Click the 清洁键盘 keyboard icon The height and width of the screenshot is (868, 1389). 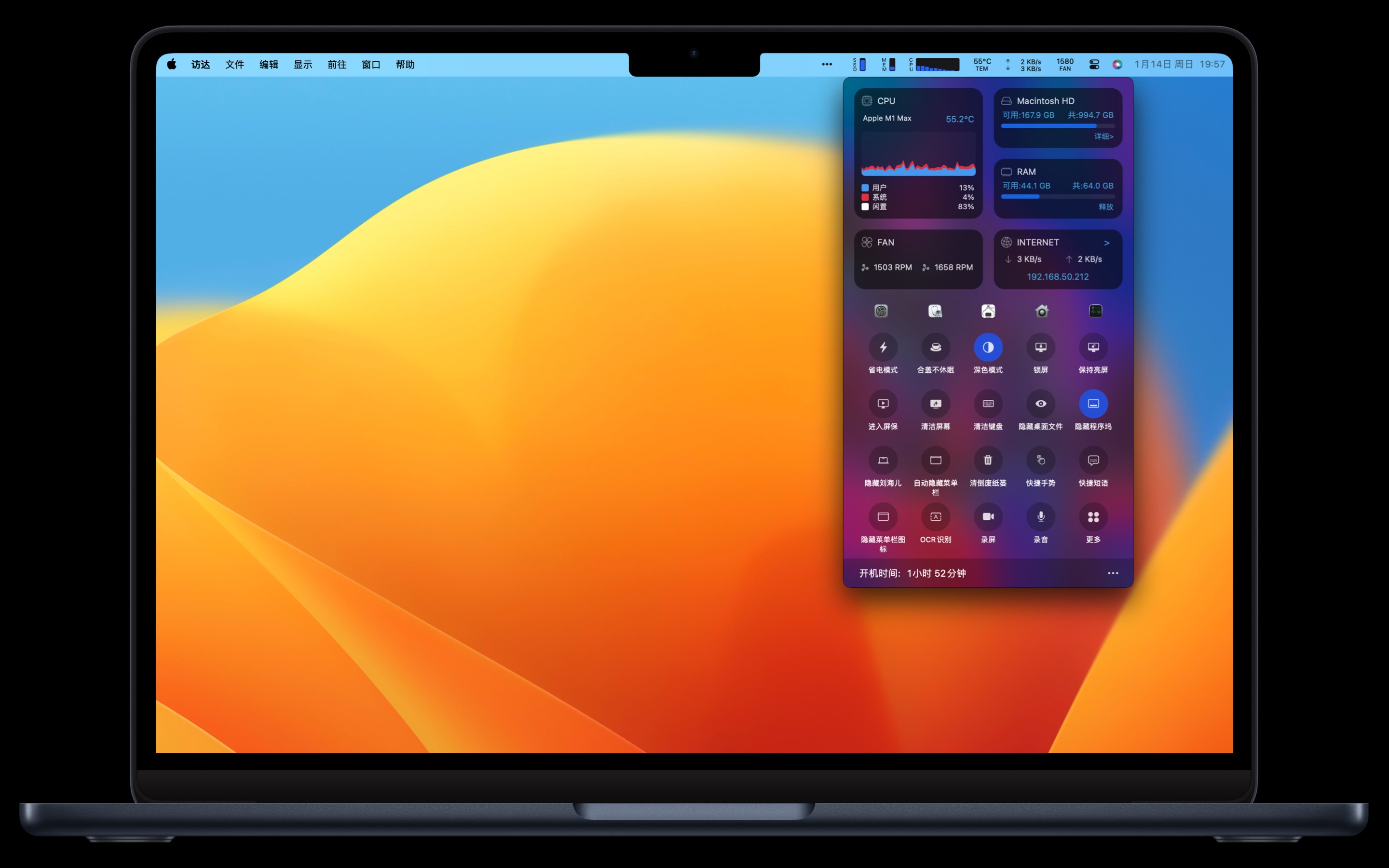(988, 404)
